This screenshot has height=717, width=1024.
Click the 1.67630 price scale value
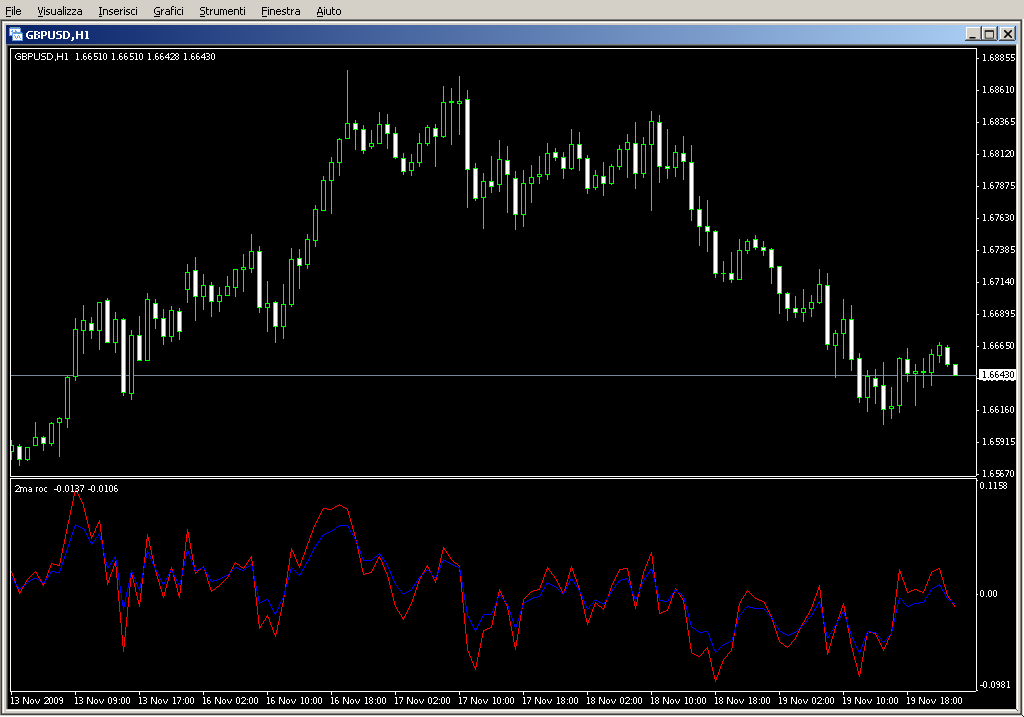(x=999, y=217)
